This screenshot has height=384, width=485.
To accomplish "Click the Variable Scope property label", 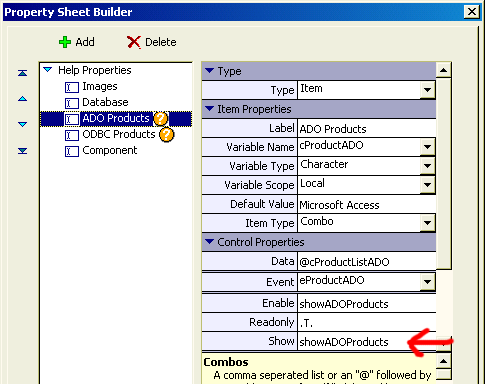I will pyautogui.click(x=259, y=185).
